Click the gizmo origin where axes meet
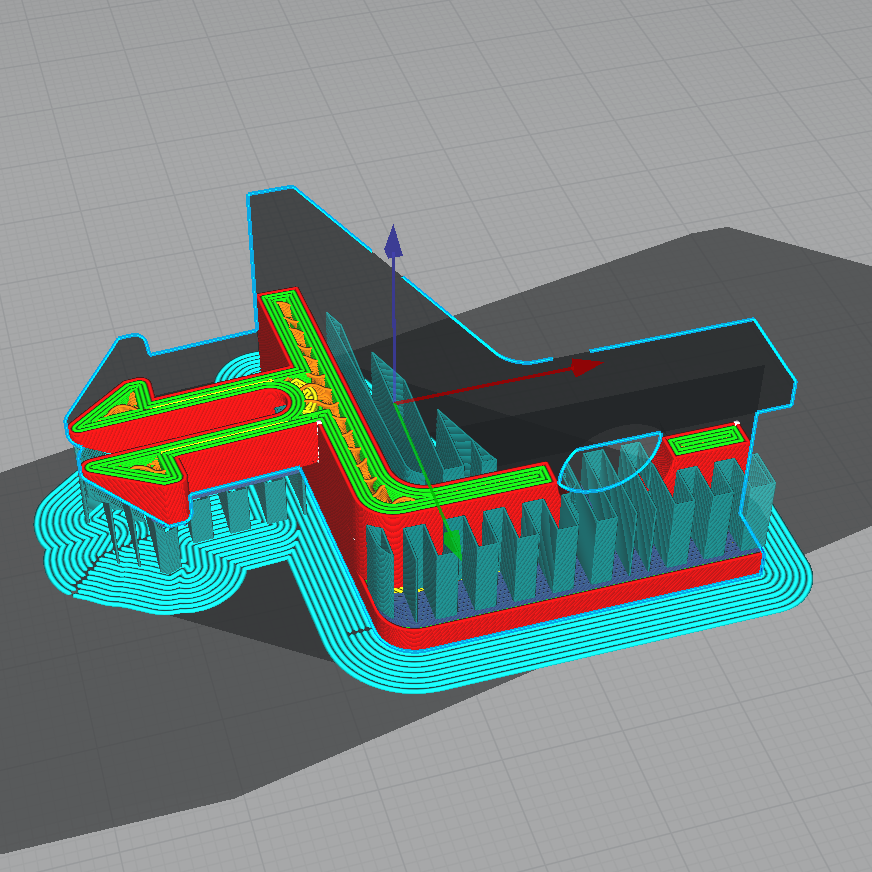 tap(395, 403)
